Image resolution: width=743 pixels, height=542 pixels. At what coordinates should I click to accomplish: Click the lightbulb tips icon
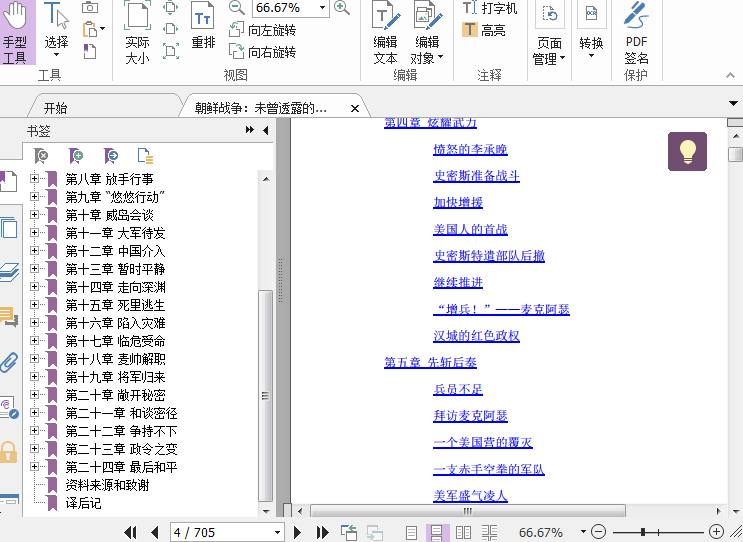coord(687,152)
